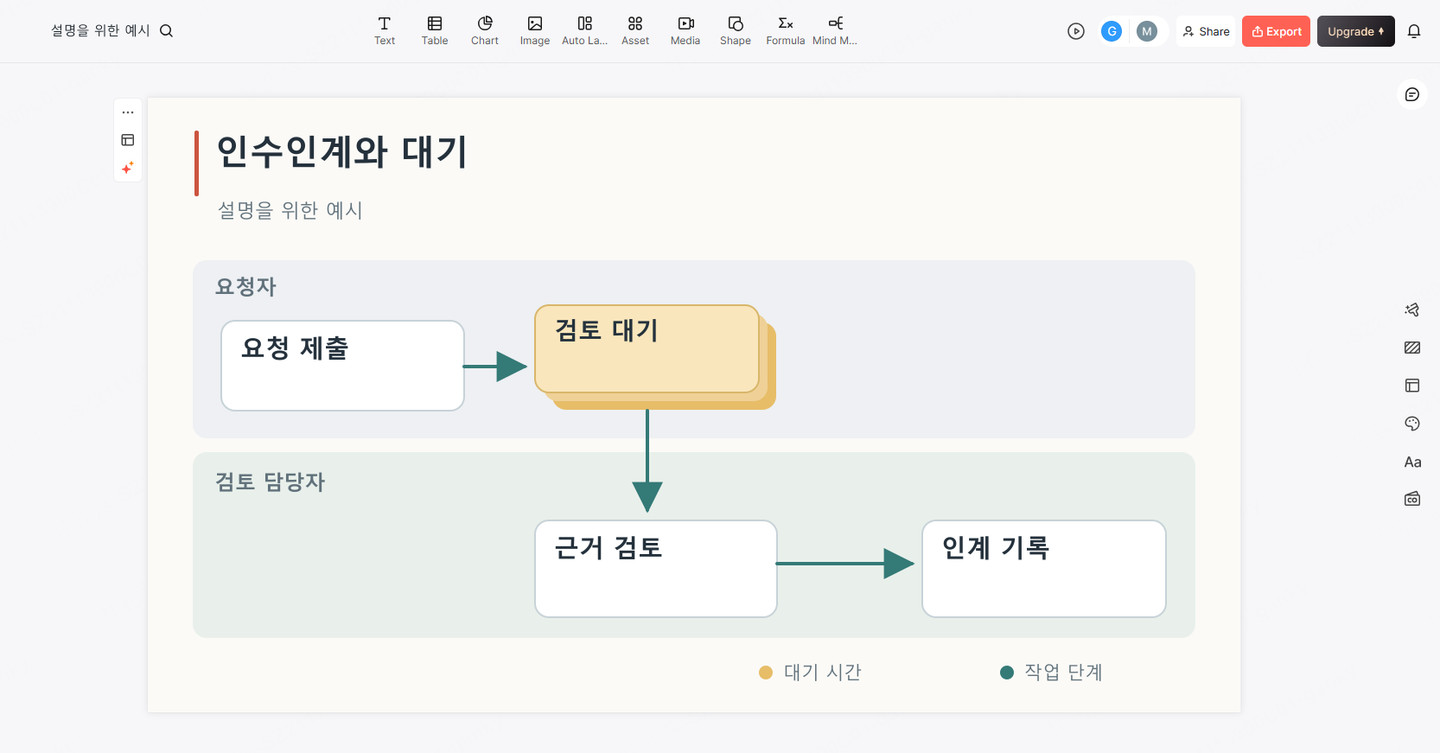Click the layout icon under the three-dot menu

coord(128,140)
